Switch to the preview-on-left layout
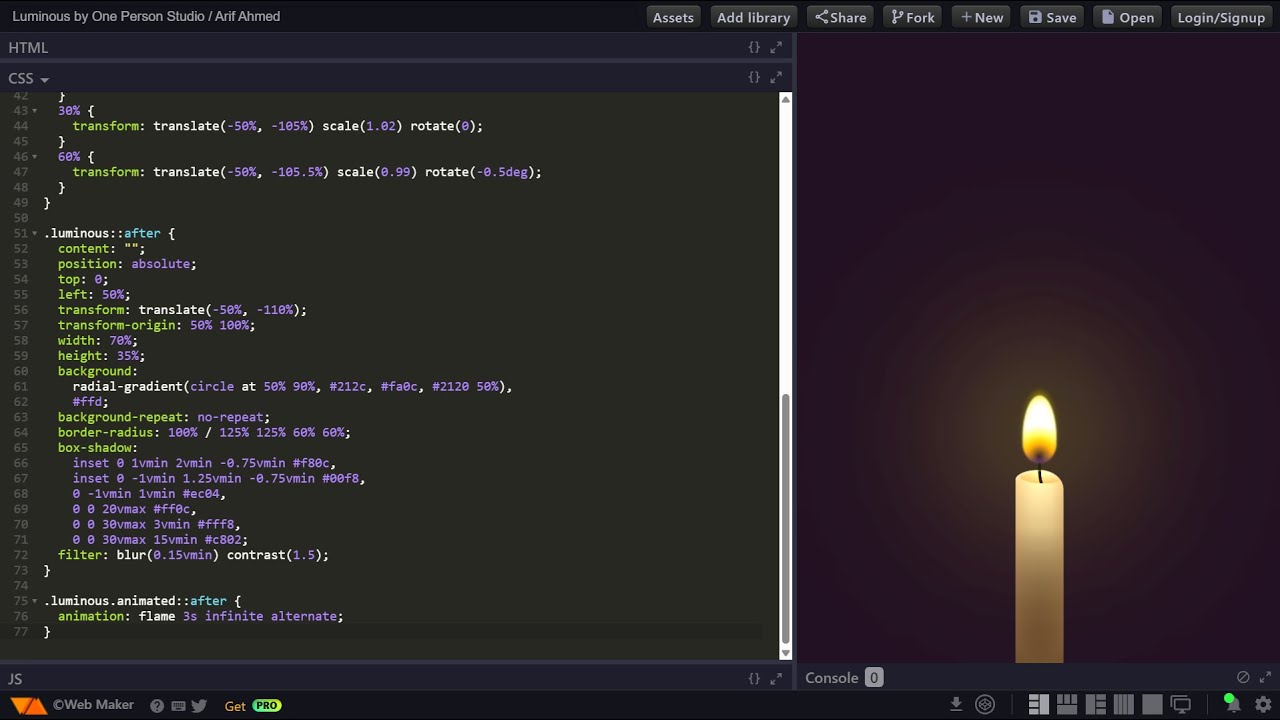Screen dimensions: 1280x720 pyautogui.click(x=1096, y=705)
